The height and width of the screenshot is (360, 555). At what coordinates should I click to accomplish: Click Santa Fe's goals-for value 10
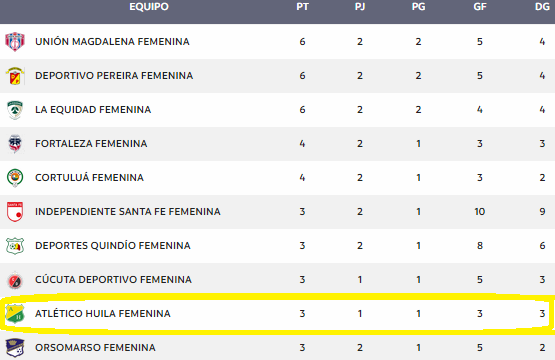point(480,212)
